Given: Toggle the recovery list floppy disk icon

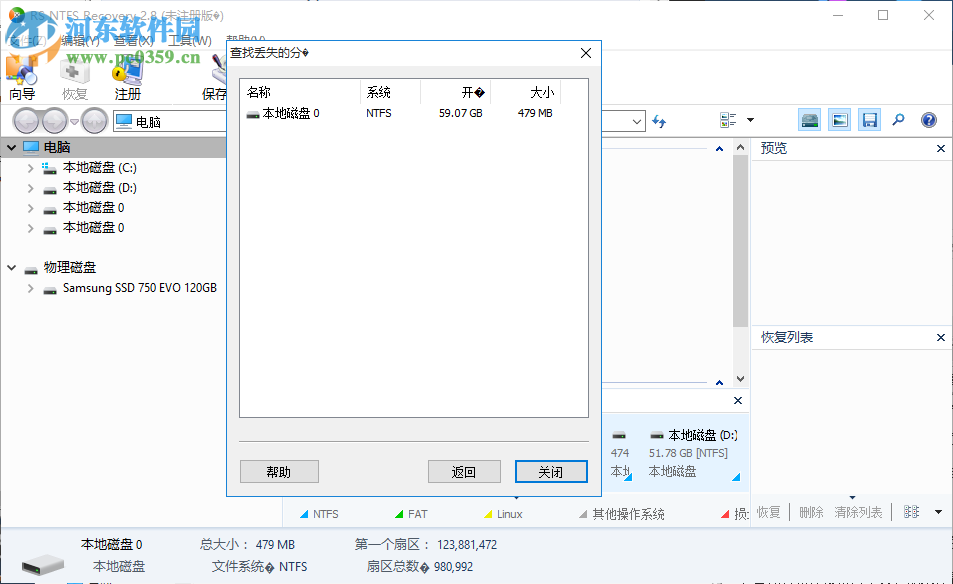Looking at the screenshot, I should click(869, 119).
